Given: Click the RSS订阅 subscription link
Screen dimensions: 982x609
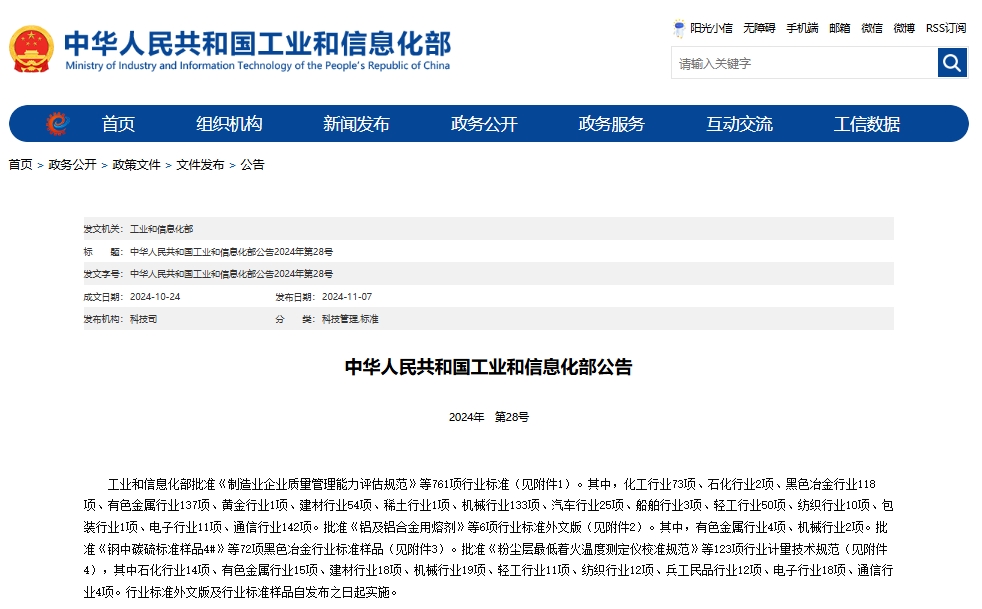Looking at the screenshot, I should (945, 28).
